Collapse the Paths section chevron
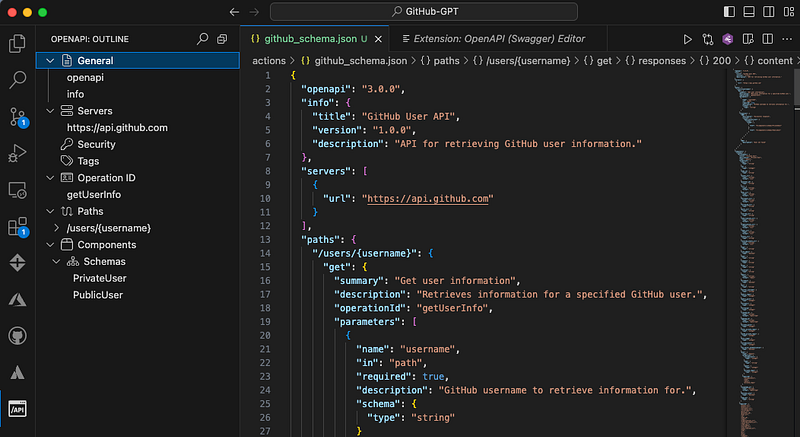The height and width of the screenshot is (437, 800). click(50, 211)
